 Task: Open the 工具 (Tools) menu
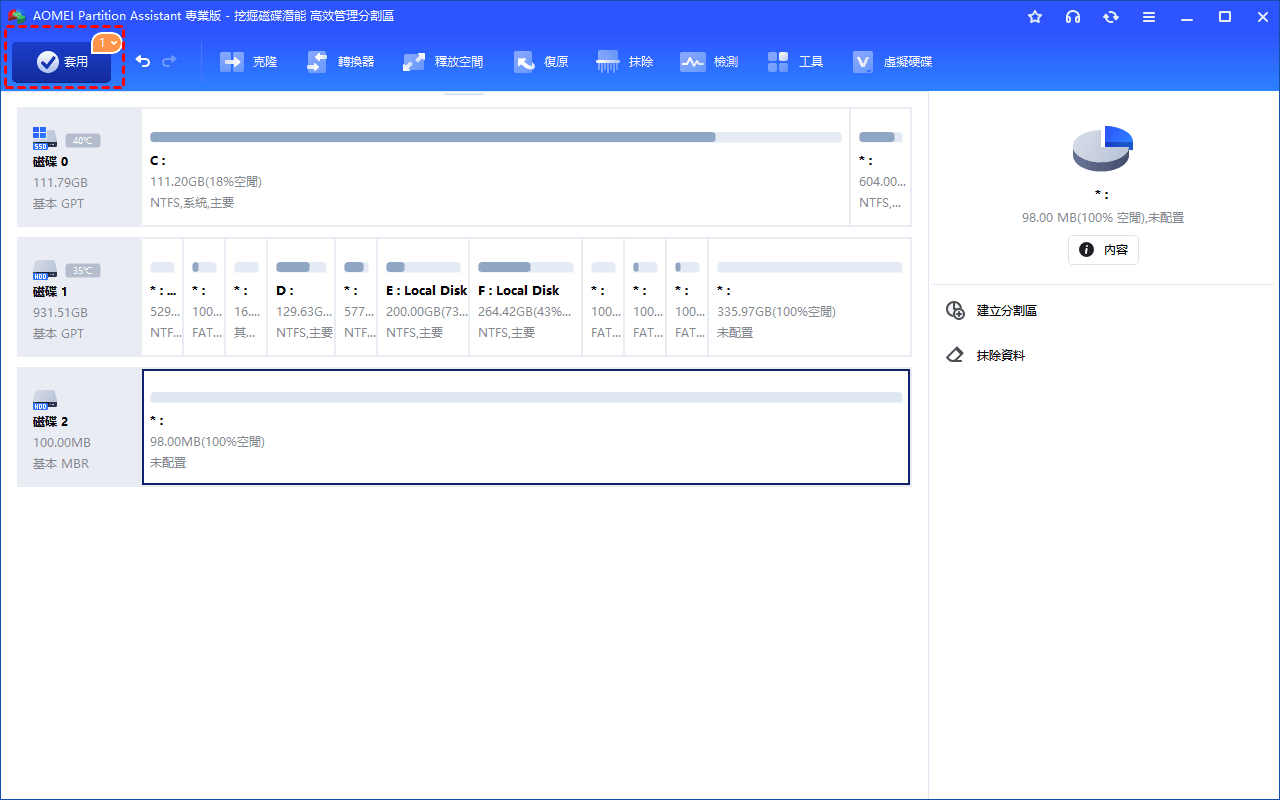(796, 62)
